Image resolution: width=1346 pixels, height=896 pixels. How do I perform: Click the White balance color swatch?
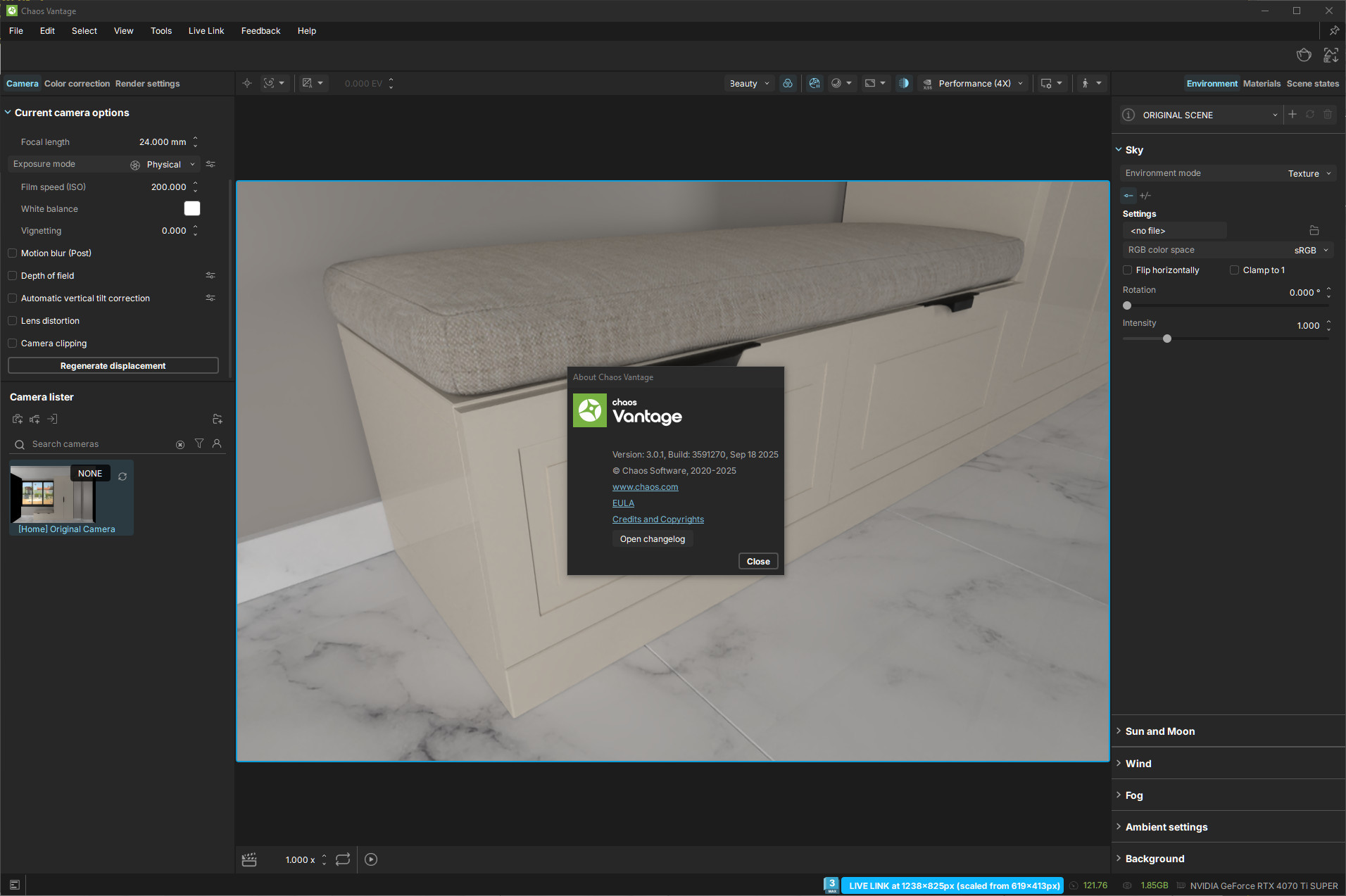click(192, 209)
